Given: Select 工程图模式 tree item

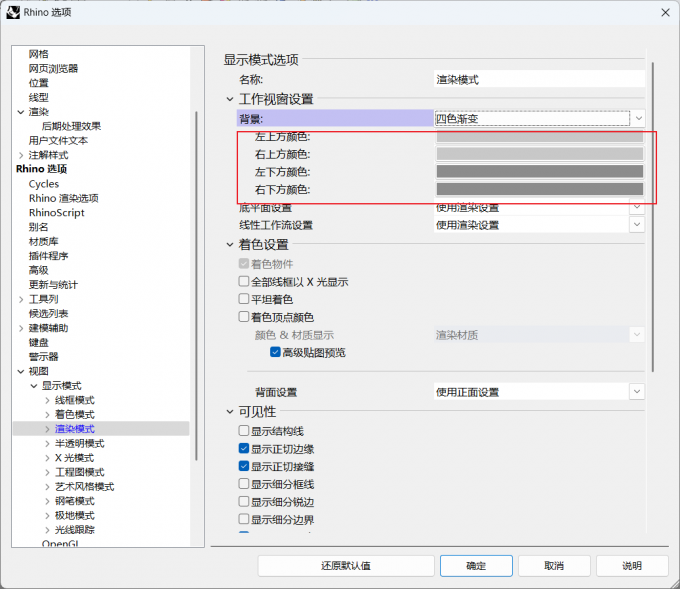Looking at the screenshot, I should (x=79, y=472).
